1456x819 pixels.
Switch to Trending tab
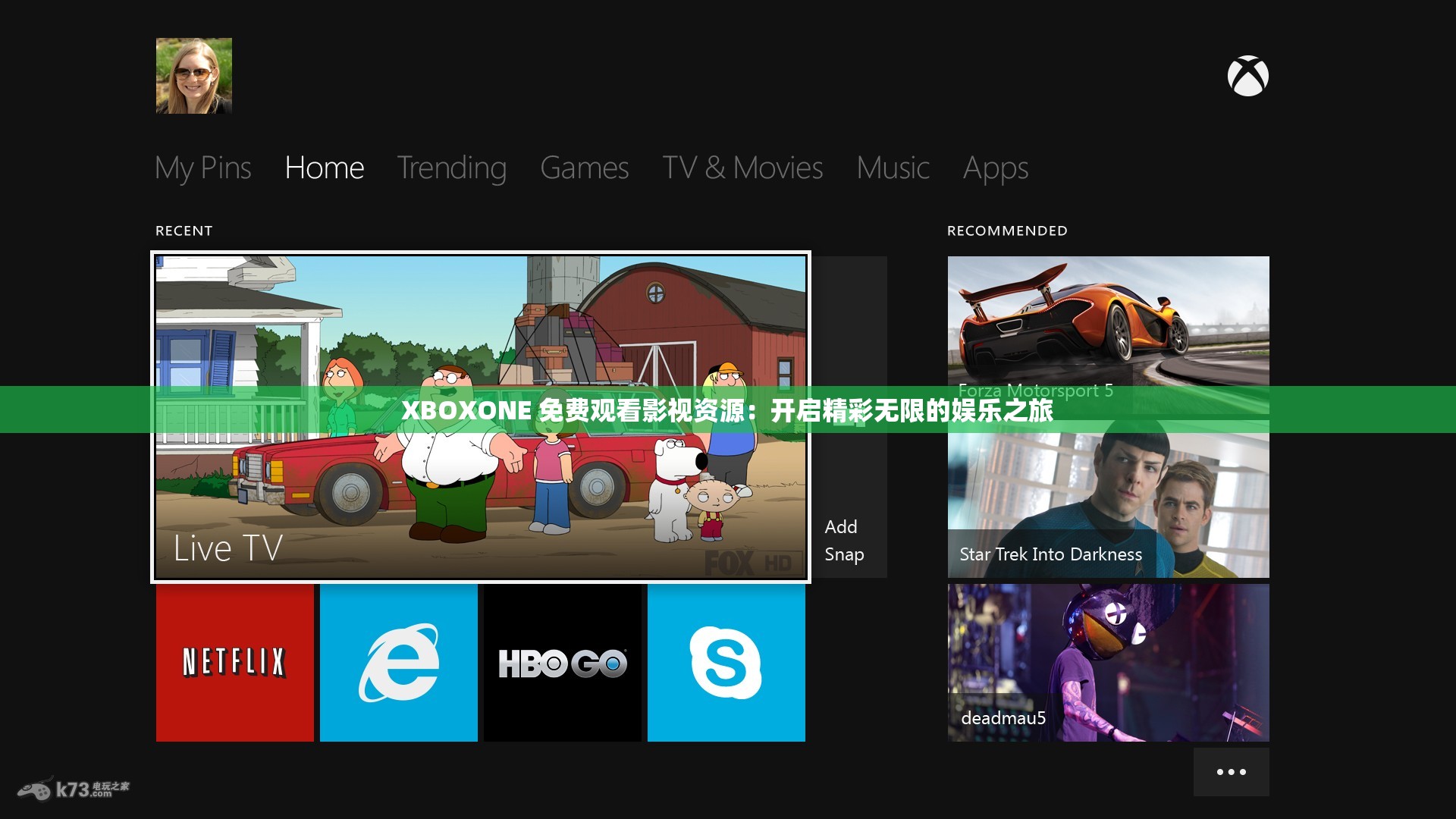(x=453, y=166)
